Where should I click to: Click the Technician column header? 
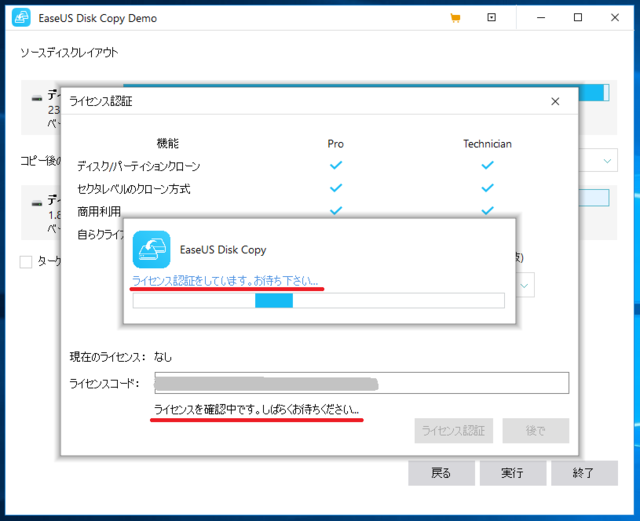[x=487, y=144]
